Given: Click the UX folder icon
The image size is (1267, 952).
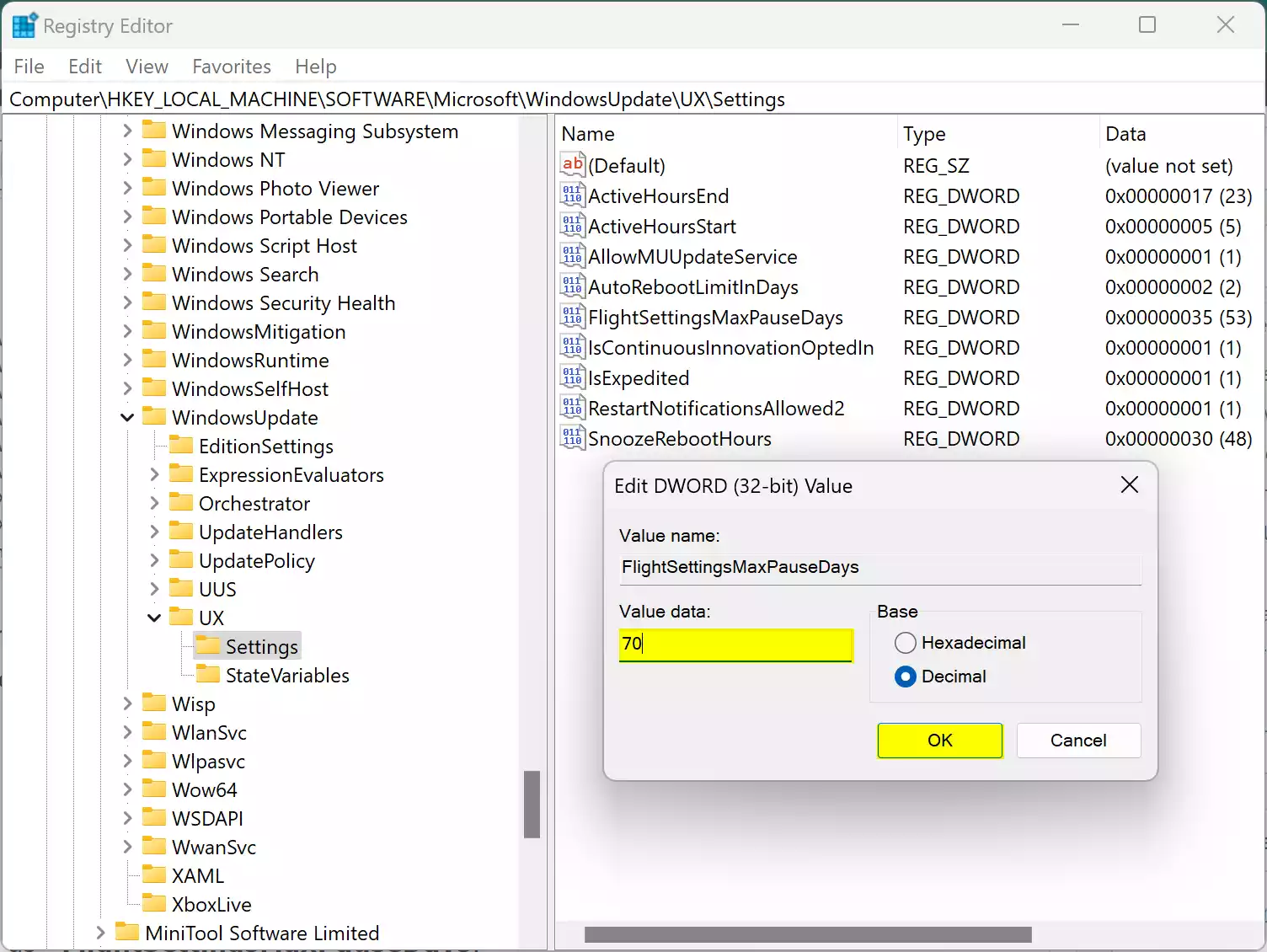Looking at the screenshot, I should [x=181, y=617].
